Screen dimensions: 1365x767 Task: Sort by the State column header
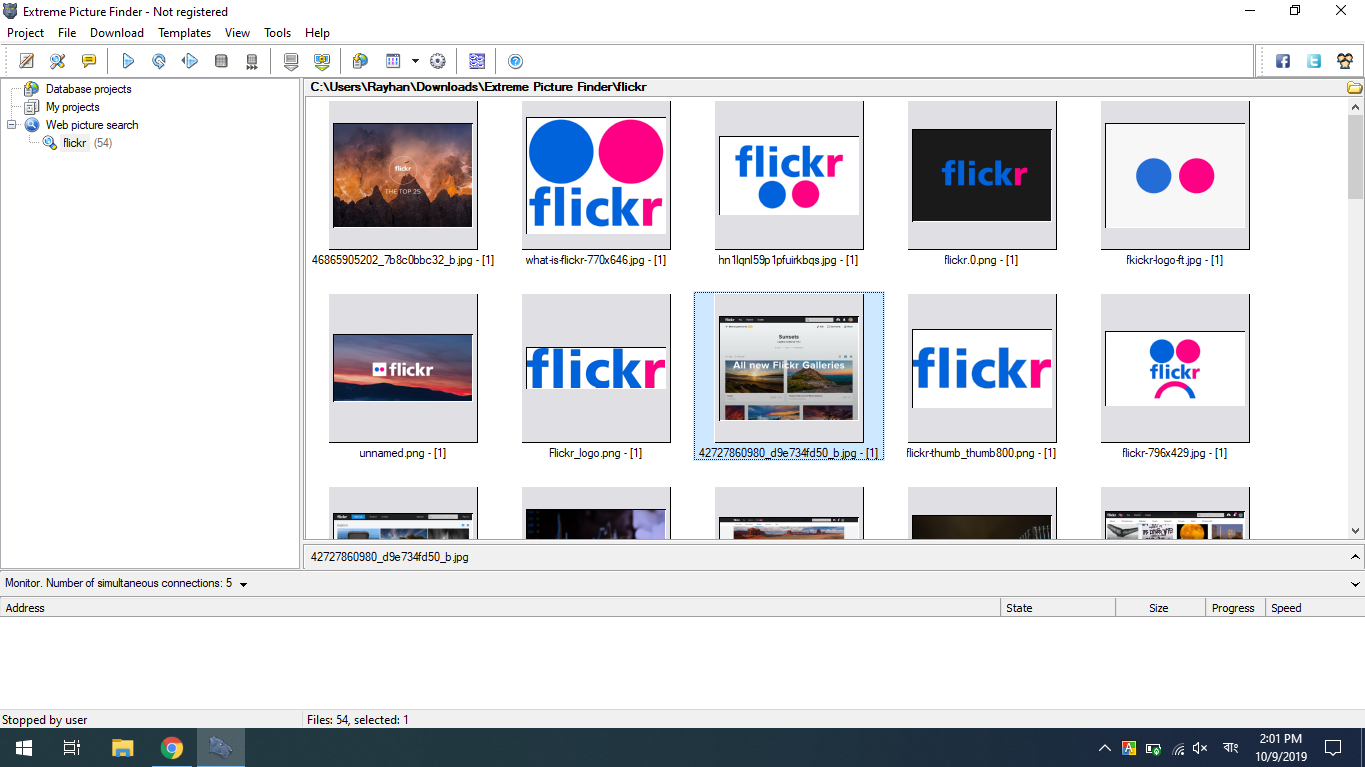tap(1058, 608)
